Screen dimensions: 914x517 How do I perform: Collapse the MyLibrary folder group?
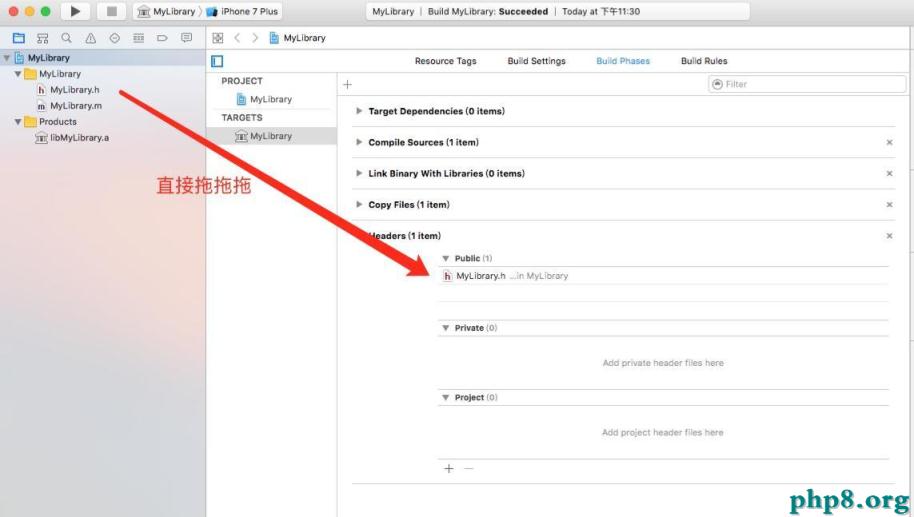(18, 74)
